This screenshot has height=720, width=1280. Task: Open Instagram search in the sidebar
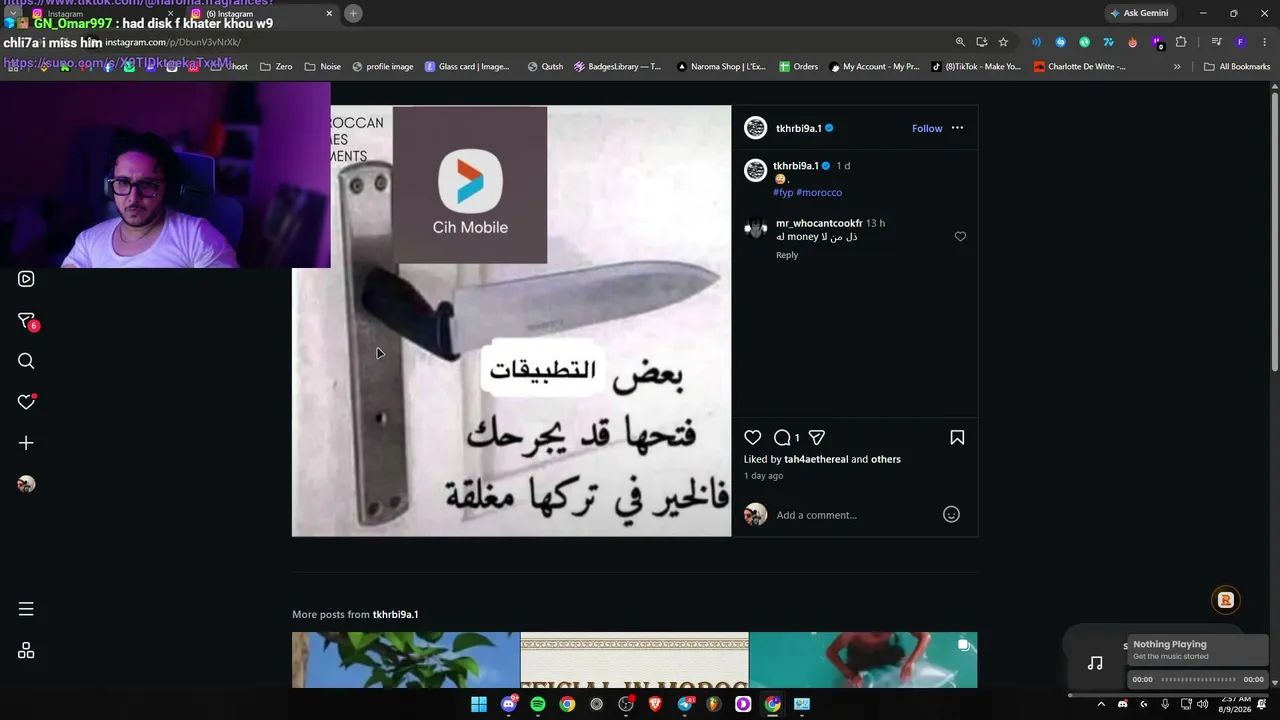(26, 361)
